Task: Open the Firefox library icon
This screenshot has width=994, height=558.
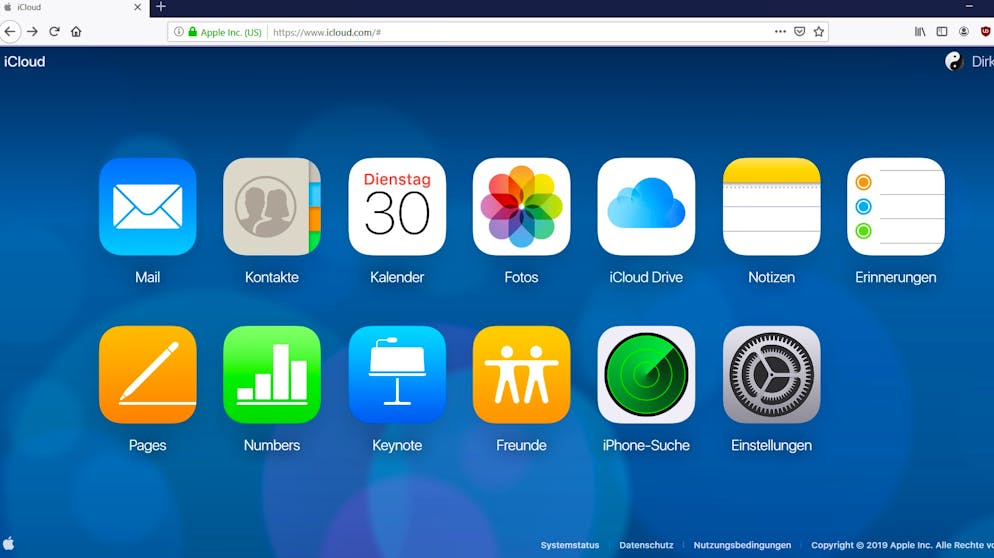Action: coord(920,32)
